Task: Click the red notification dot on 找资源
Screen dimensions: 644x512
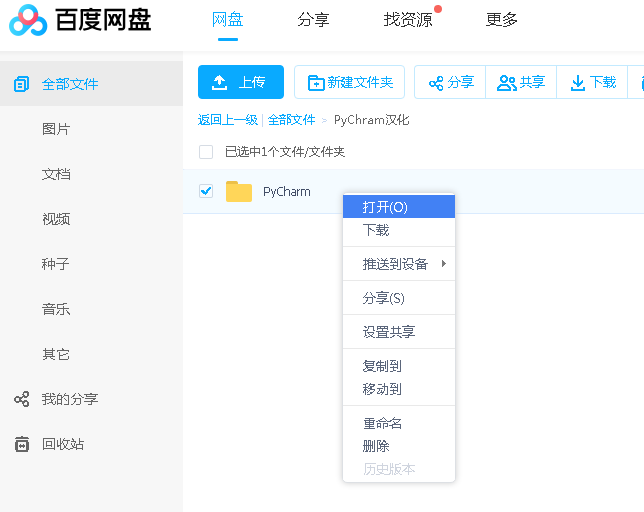Action: point(438,9)
